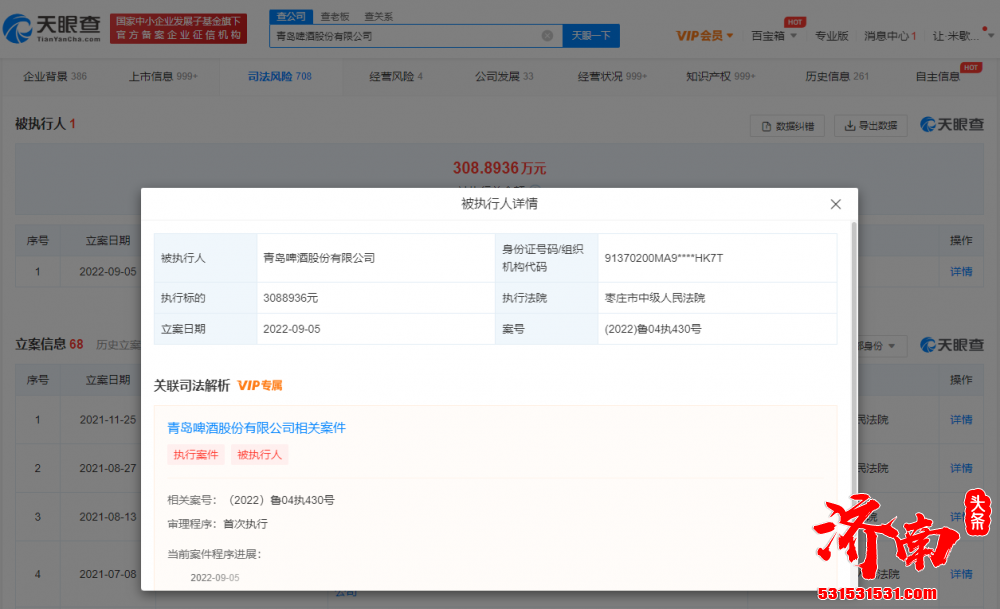Close the 被执行人详情 dialog

[x=836, y=204]
